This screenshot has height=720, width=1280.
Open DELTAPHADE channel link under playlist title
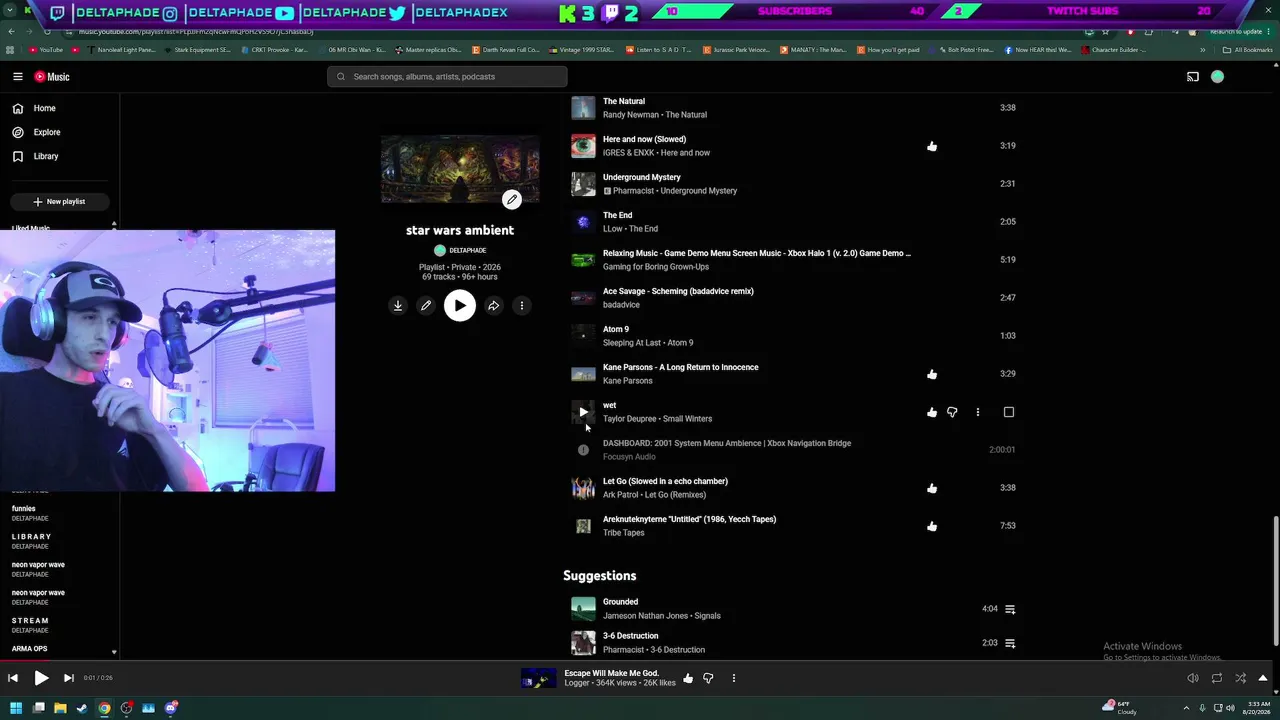[x=460, y=250]
